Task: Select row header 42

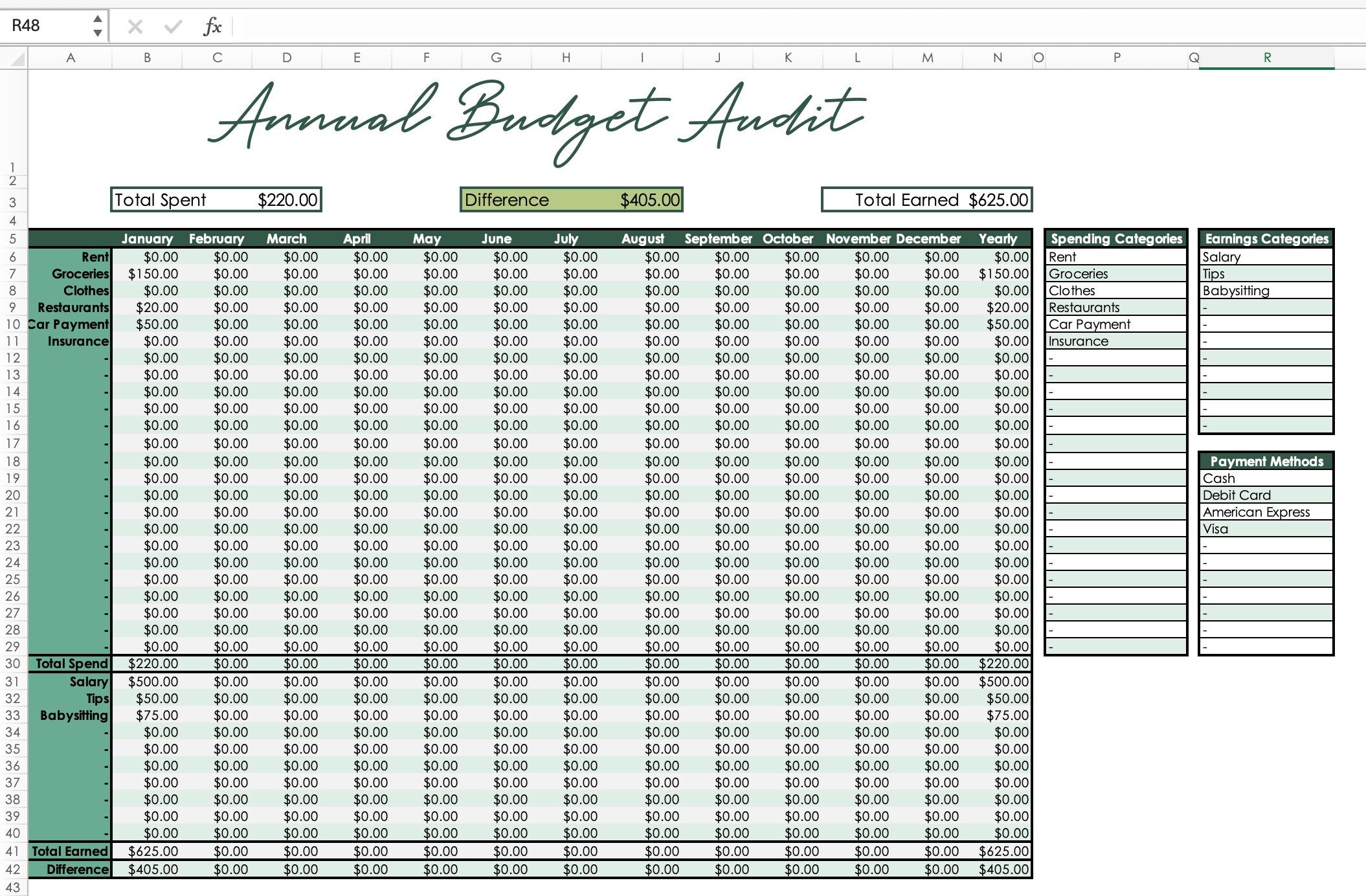Action: coord(15,869)
